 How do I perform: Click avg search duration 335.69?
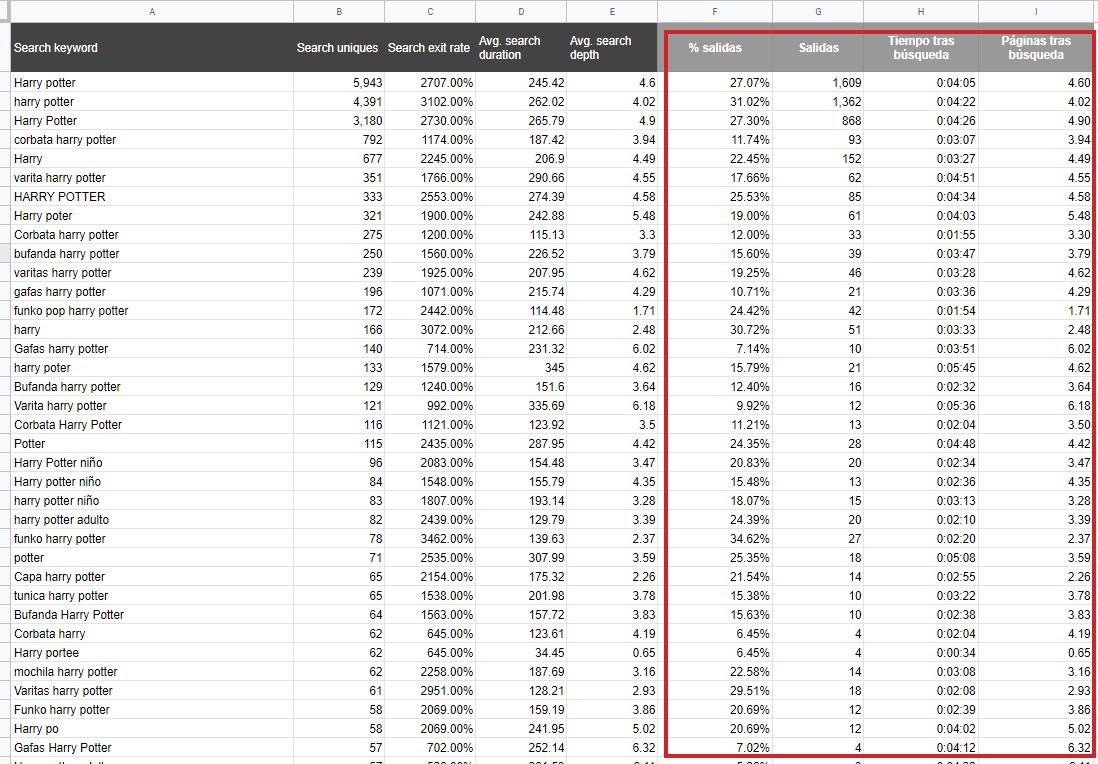click(521, 405)
